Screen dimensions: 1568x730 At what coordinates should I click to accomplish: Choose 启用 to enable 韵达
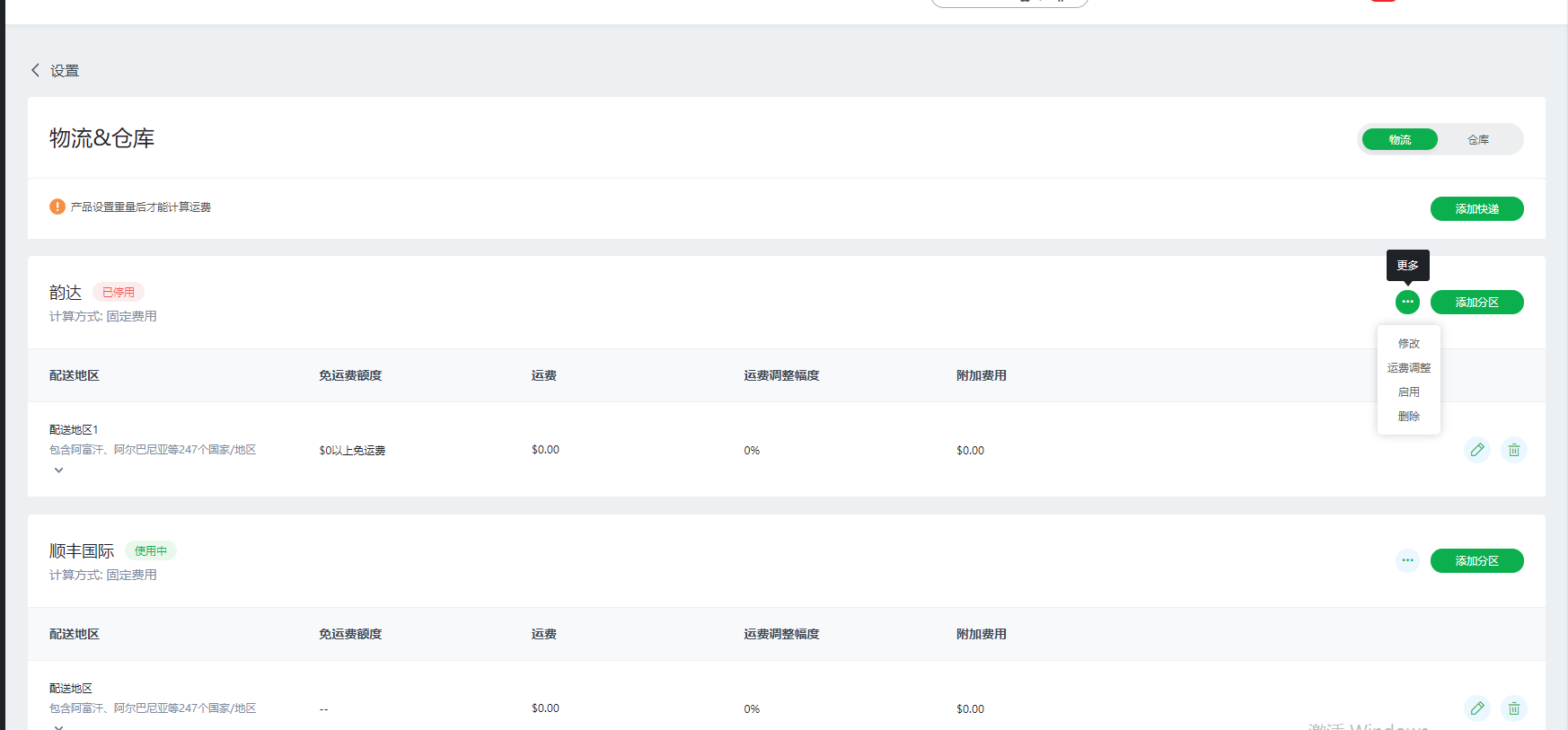point(1408,391)
